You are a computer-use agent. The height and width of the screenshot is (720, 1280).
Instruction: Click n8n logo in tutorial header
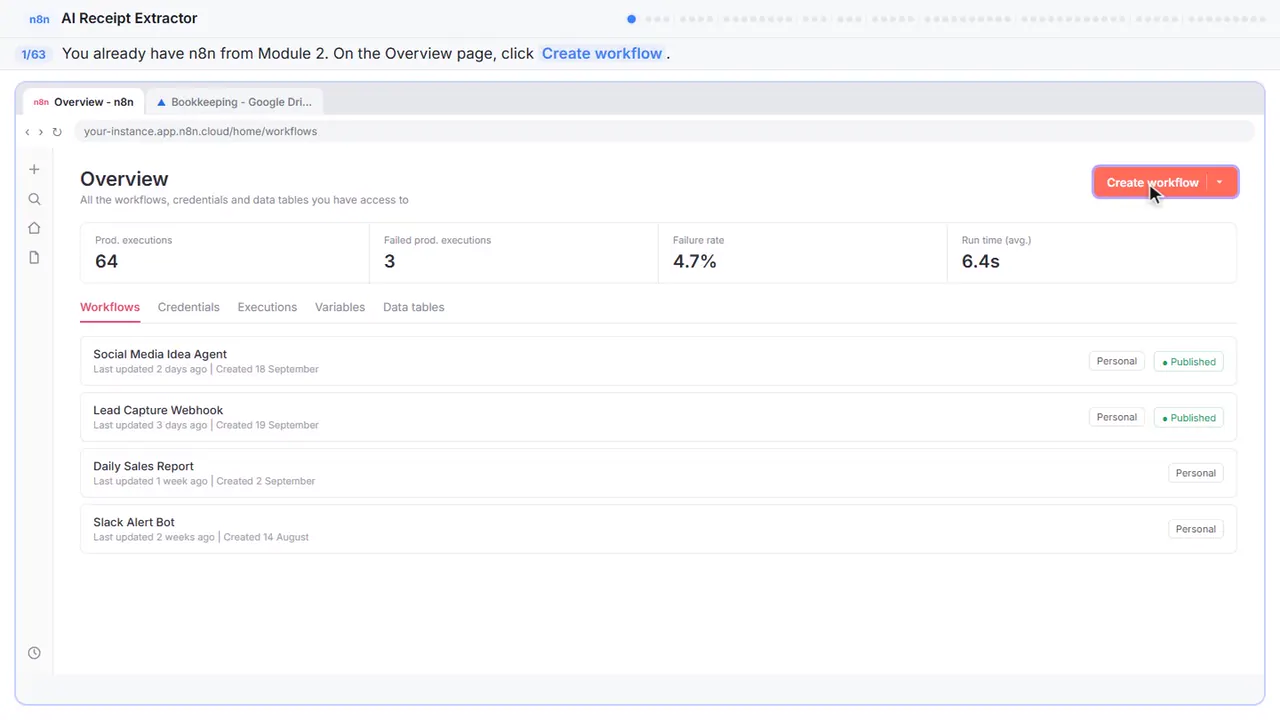tap(40, 19)
